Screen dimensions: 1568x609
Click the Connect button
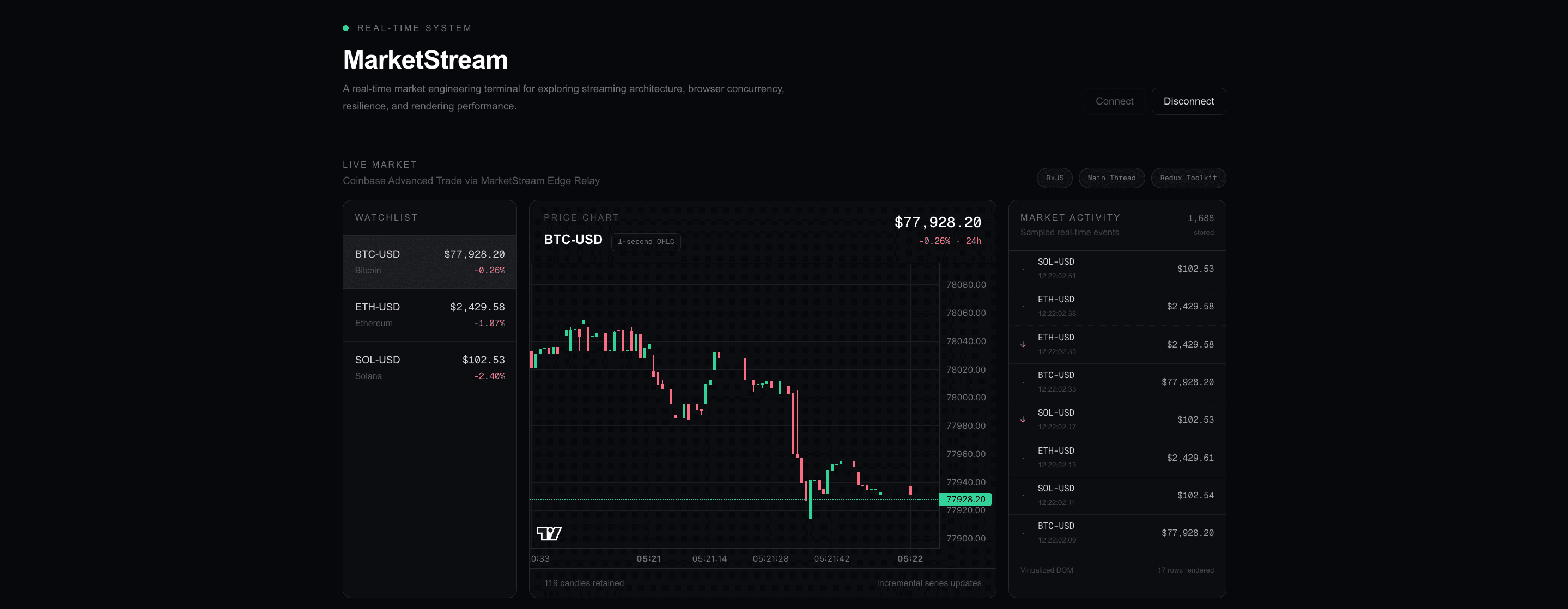pyautogui.click(x=1115, y=101)
